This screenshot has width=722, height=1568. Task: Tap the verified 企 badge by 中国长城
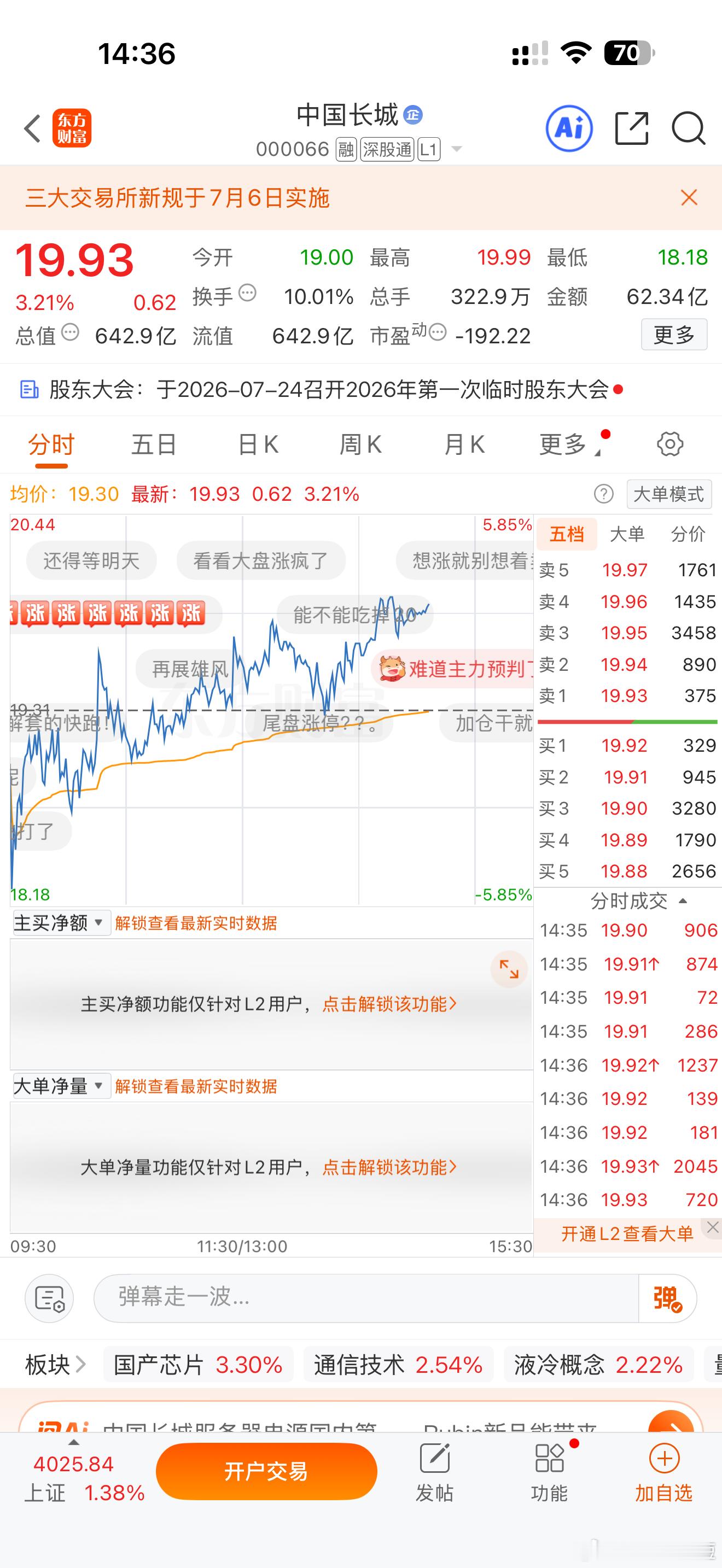(x=414, y=115)
